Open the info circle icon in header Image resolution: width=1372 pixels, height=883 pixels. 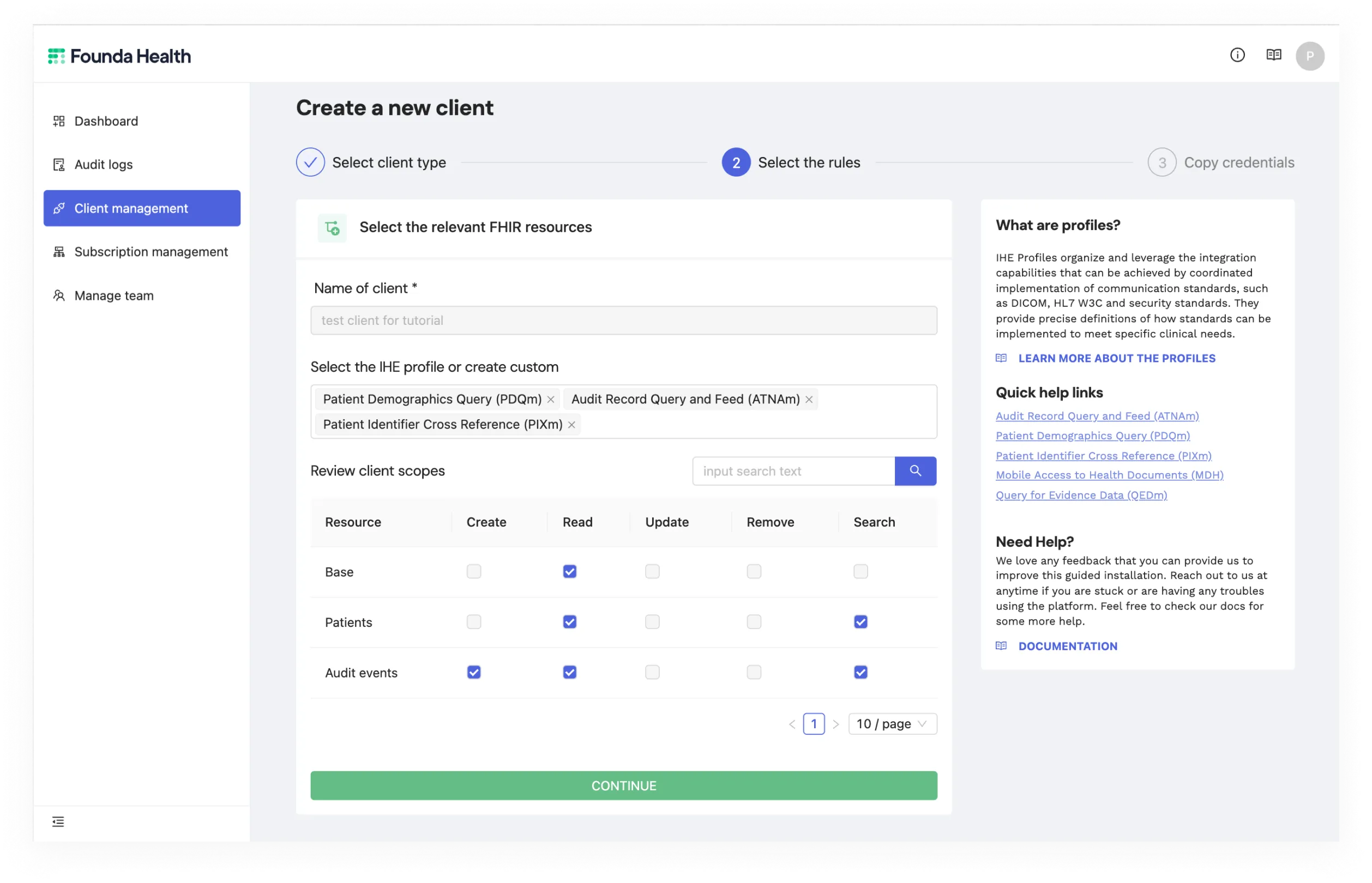(x=1237, y=55)
